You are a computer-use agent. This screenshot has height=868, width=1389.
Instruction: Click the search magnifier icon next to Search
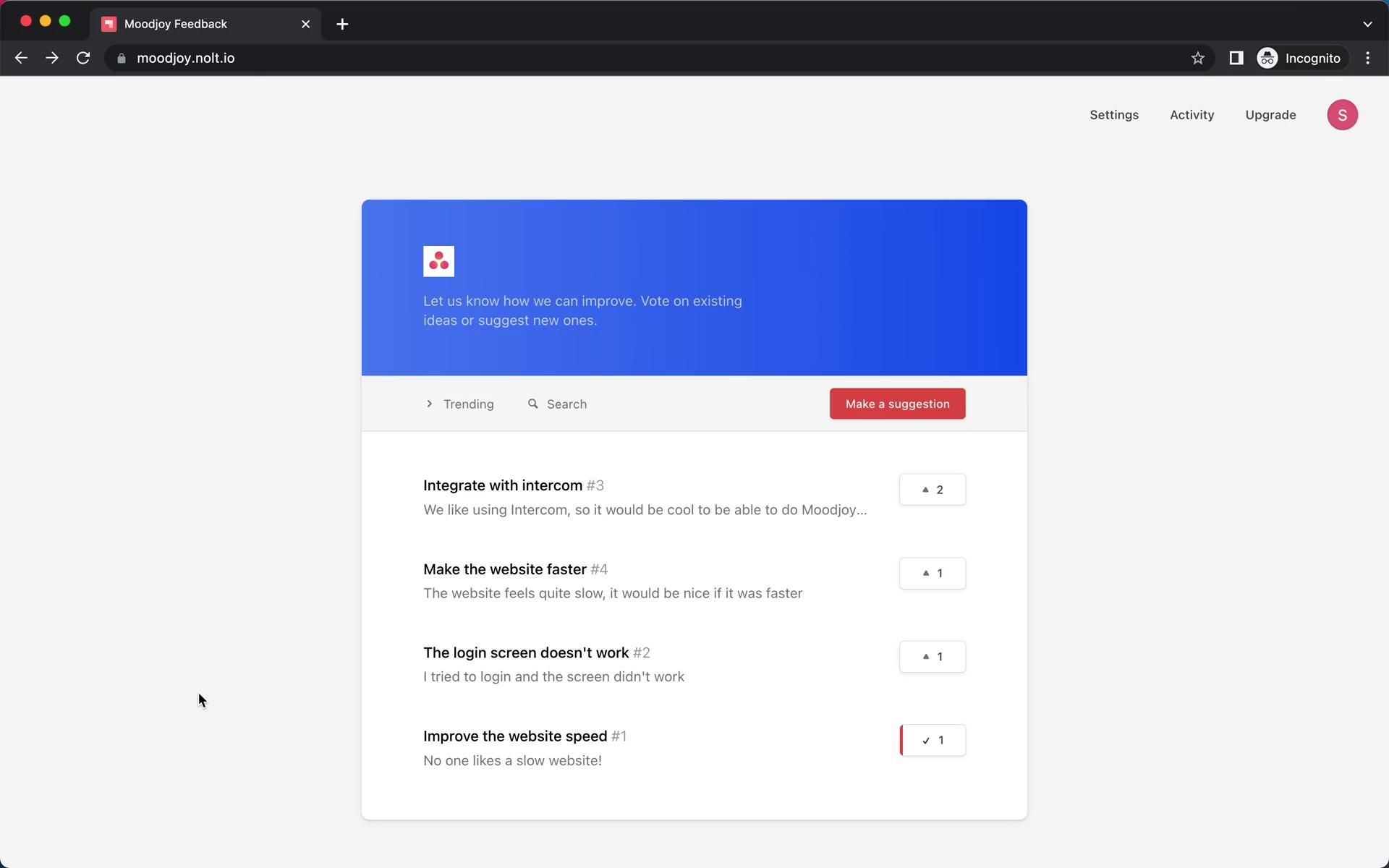click(532, 404)
